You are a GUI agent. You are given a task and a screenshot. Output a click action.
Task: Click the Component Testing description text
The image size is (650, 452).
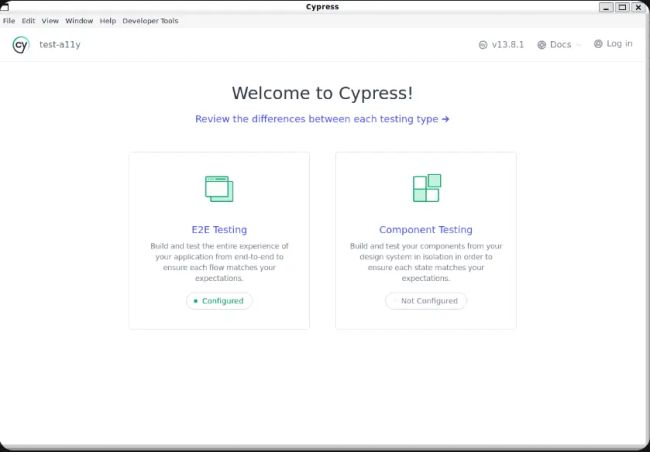(426, 262)
